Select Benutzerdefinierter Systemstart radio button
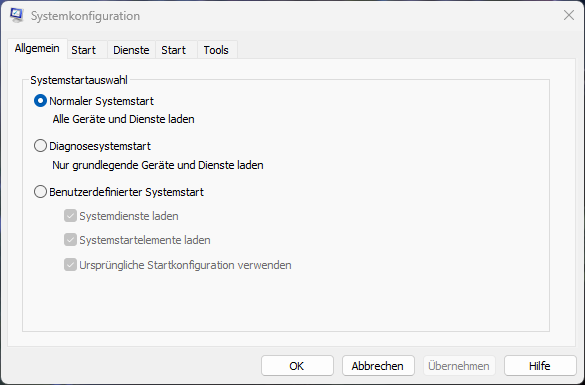 [x=40, y=192]
